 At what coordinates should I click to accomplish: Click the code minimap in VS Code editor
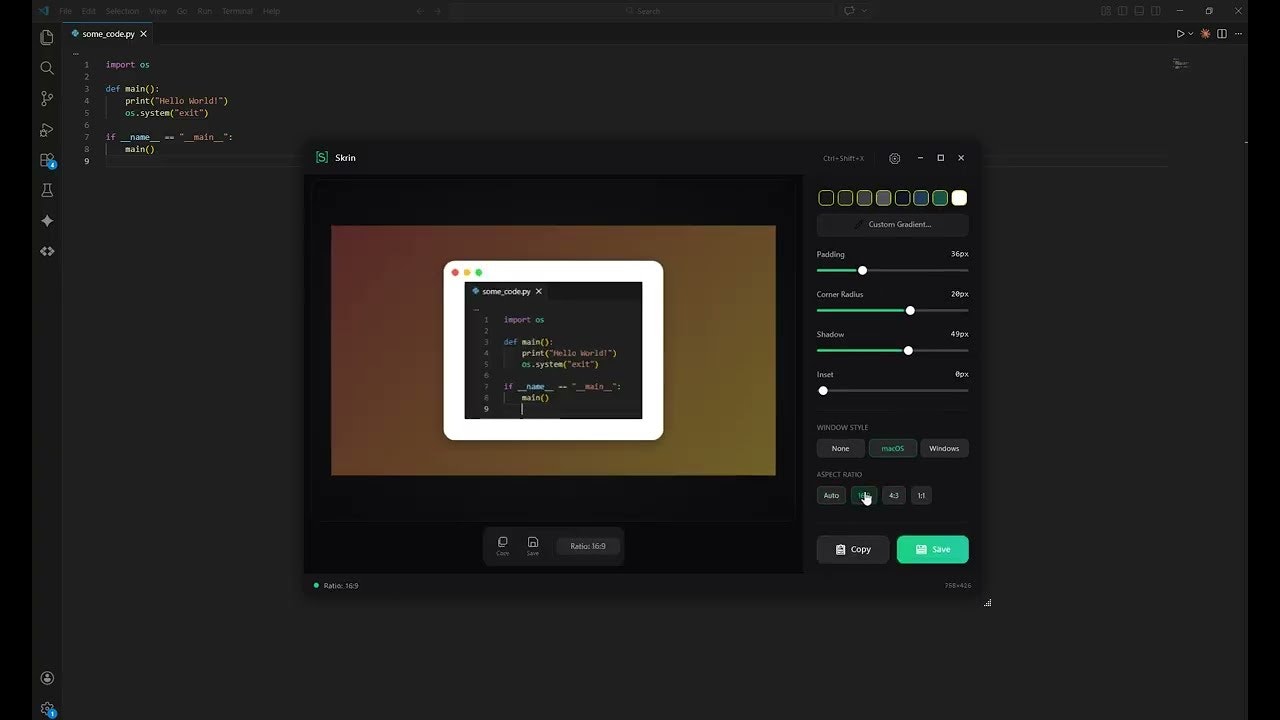coord(1181,64)
